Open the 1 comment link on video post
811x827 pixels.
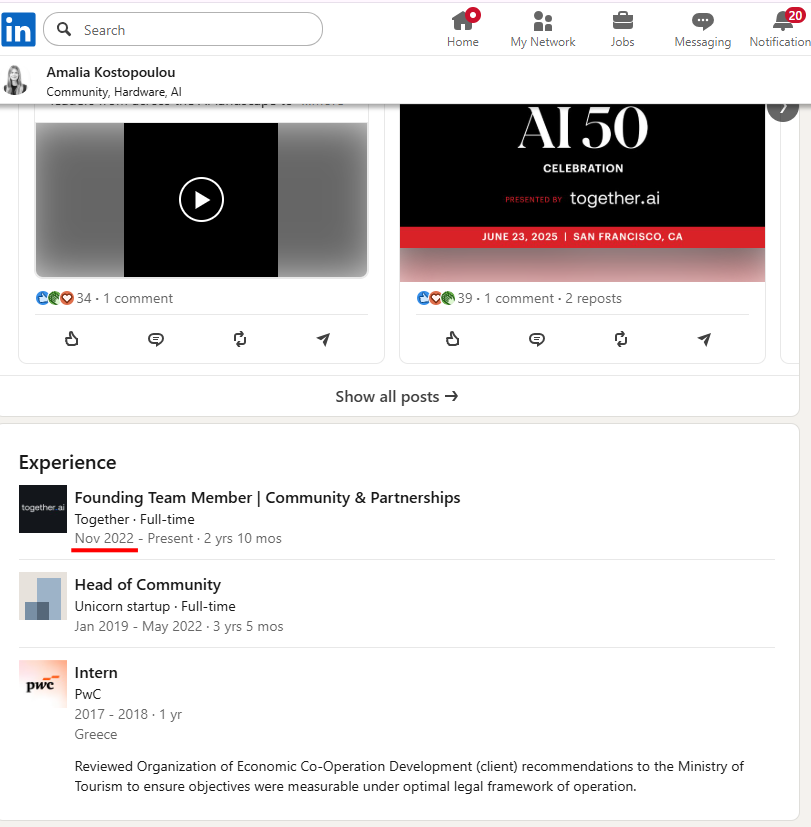[138, 299]
